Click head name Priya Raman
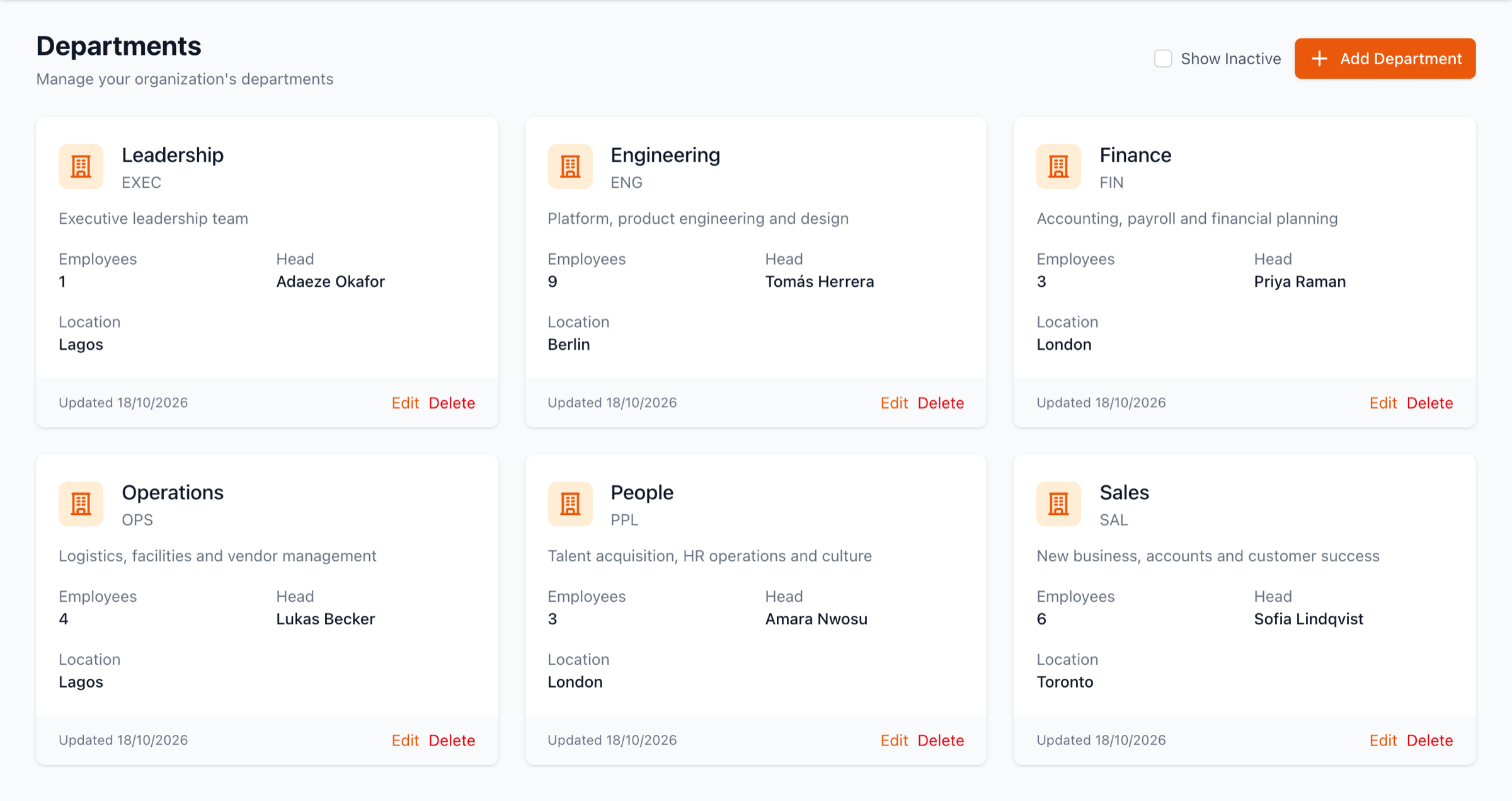 tap(1300, 282)
